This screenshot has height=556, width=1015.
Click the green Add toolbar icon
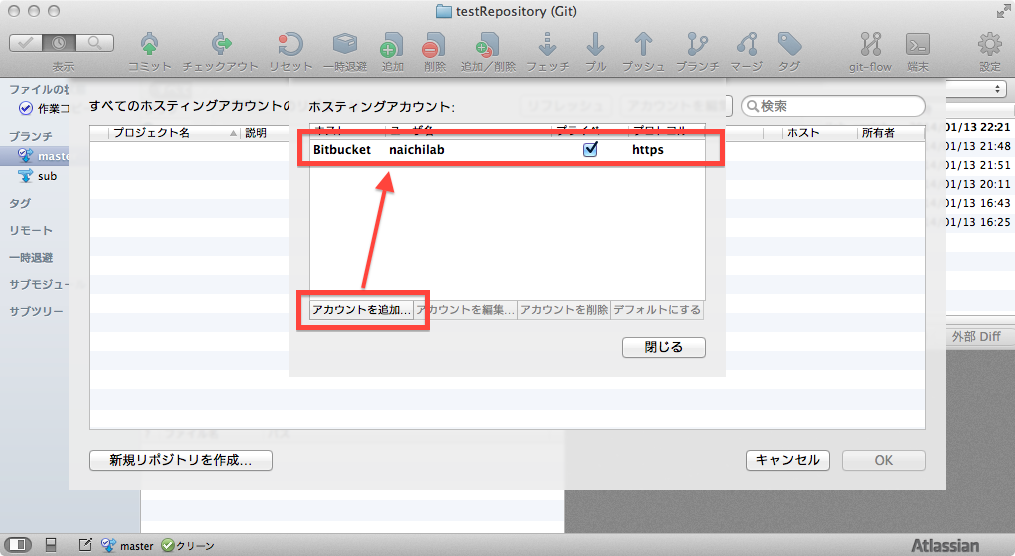coord(391,45)
